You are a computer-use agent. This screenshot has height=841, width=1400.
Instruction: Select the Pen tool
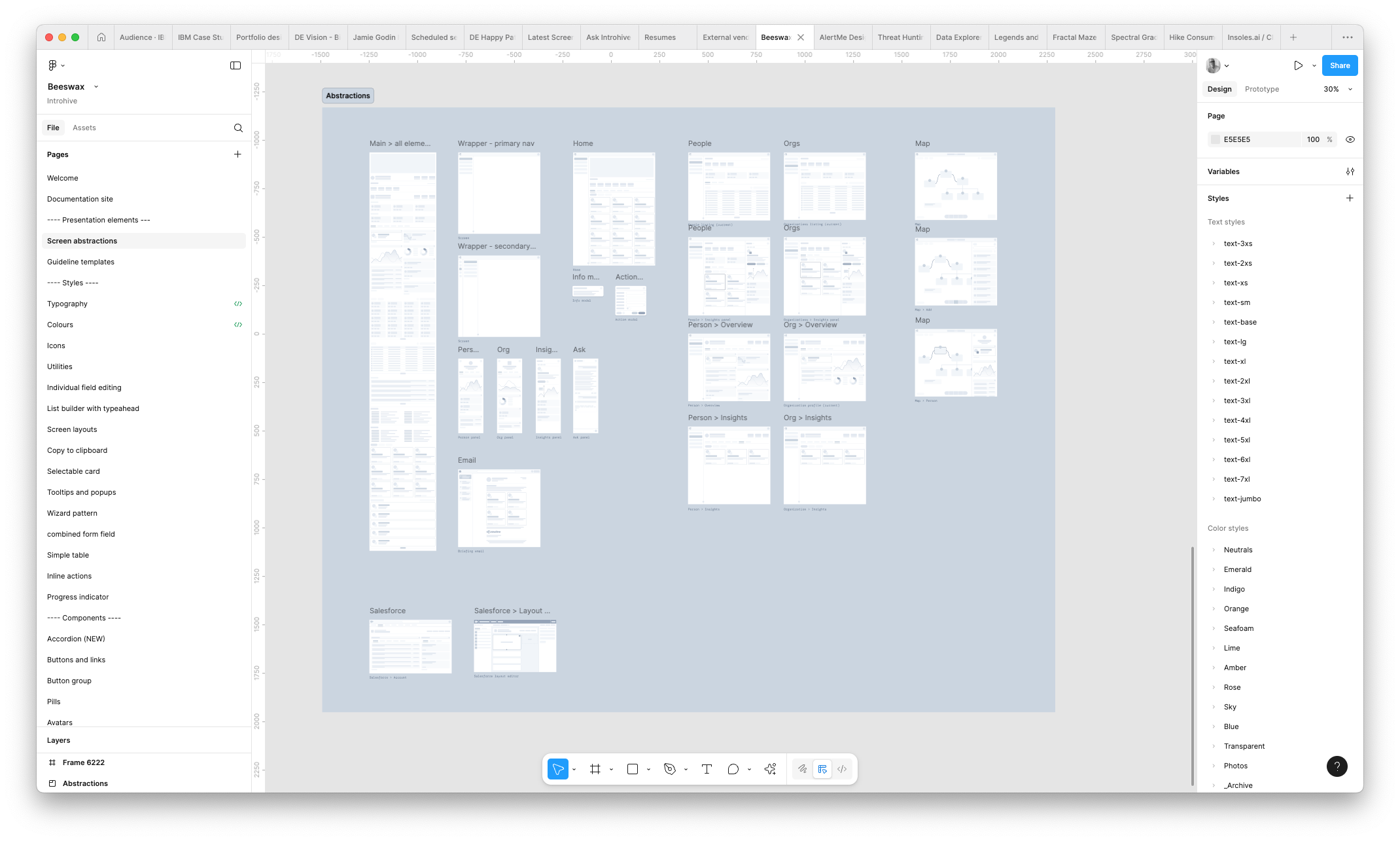pyautogui.click(x=669, y=769)
